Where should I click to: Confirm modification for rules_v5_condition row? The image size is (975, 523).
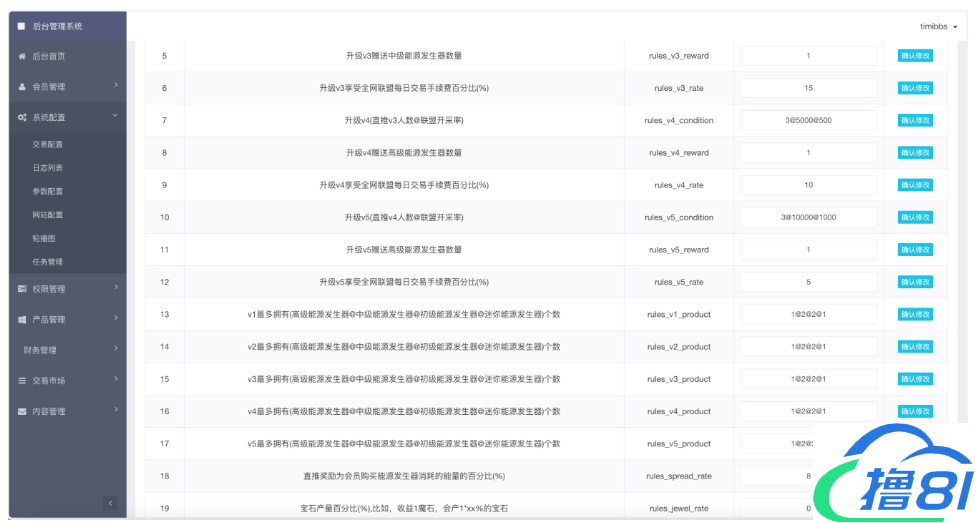click(x=915, y=217)
